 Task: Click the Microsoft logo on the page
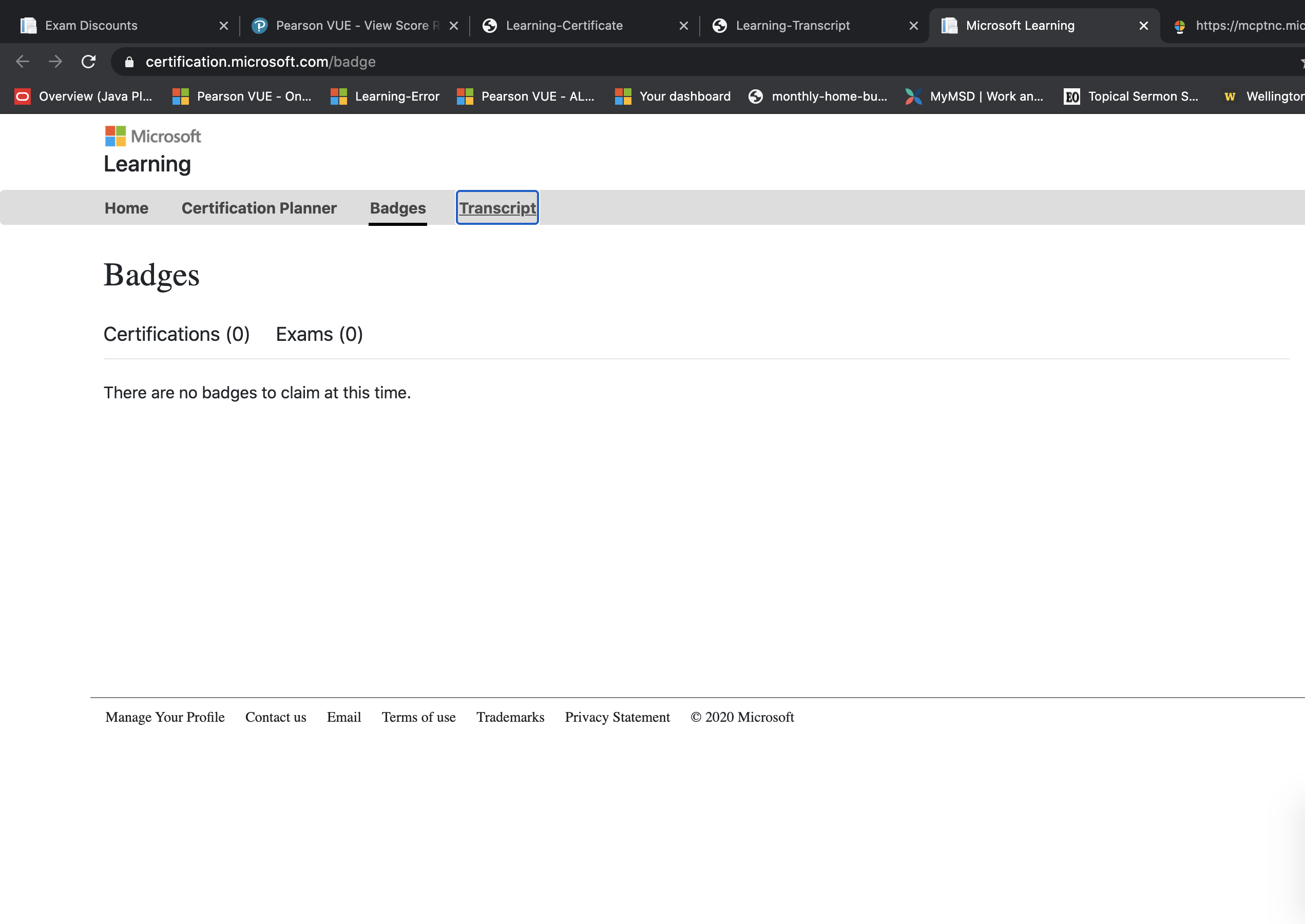[153, 136]
